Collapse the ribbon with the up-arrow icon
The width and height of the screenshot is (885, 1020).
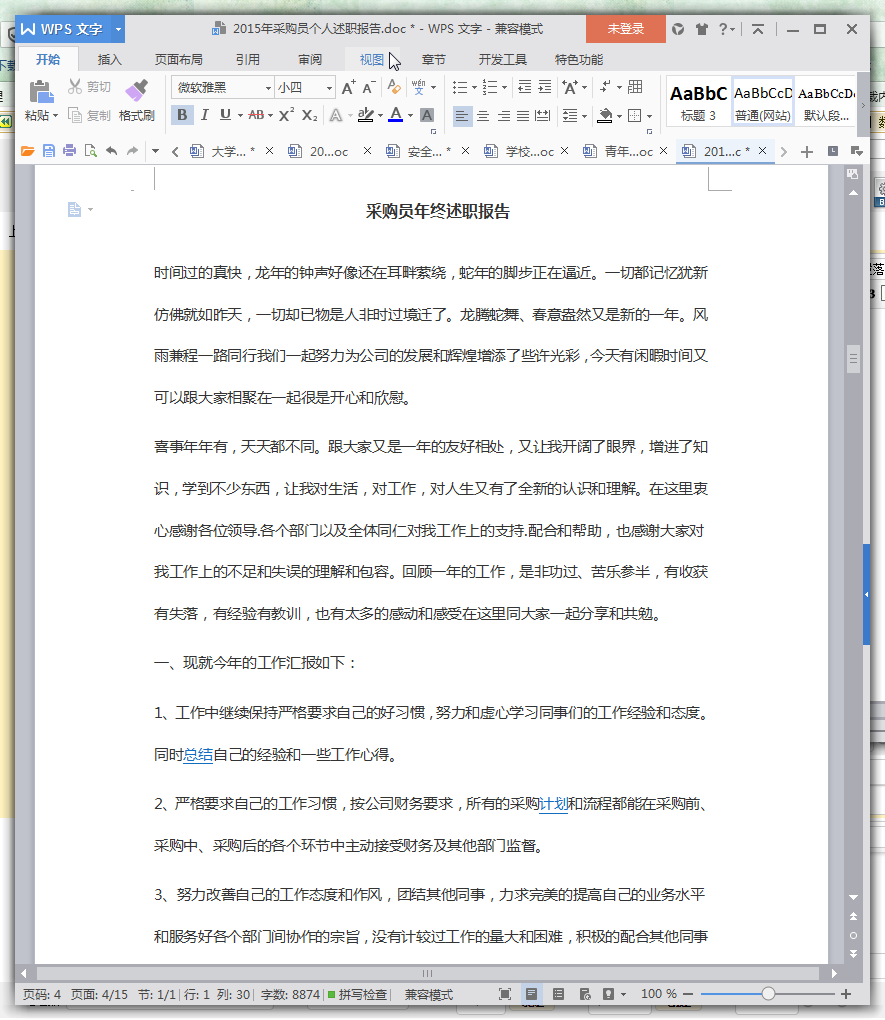click(758, 29)
